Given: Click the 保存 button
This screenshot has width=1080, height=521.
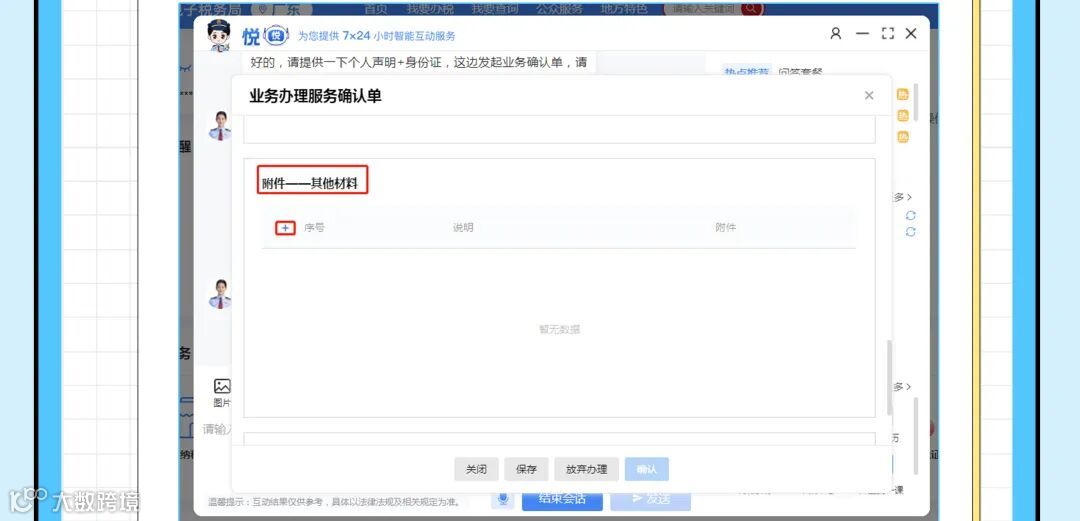Looking at the screenshot, I should tap(526, 469).
